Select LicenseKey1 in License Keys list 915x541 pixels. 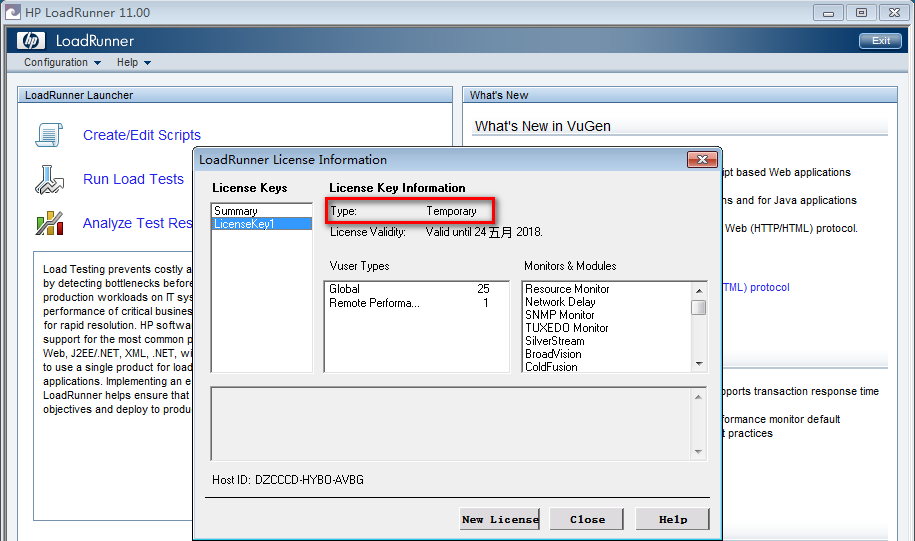[242, 224]
